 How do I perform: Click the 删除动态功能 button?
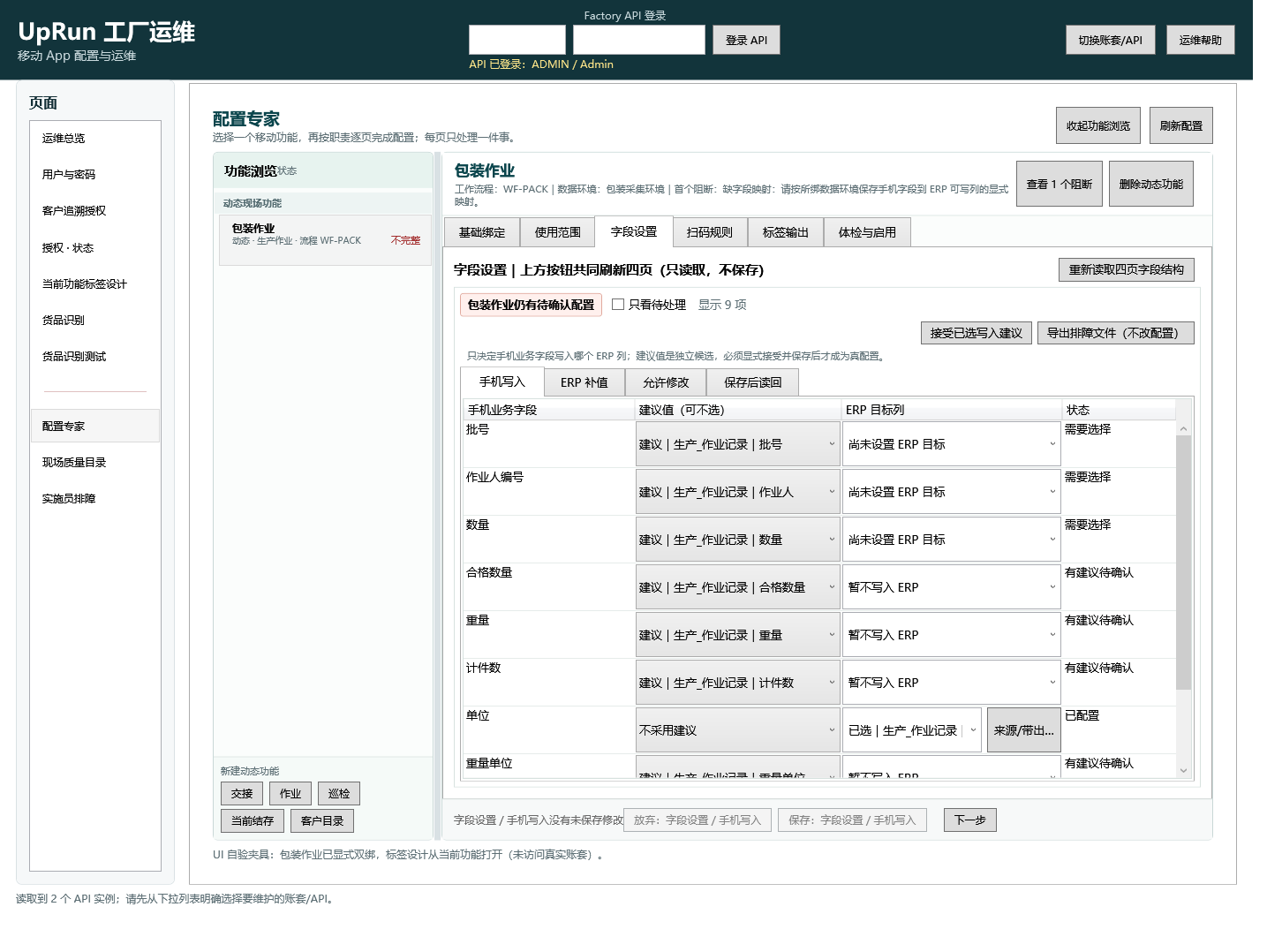point(1151,184)
